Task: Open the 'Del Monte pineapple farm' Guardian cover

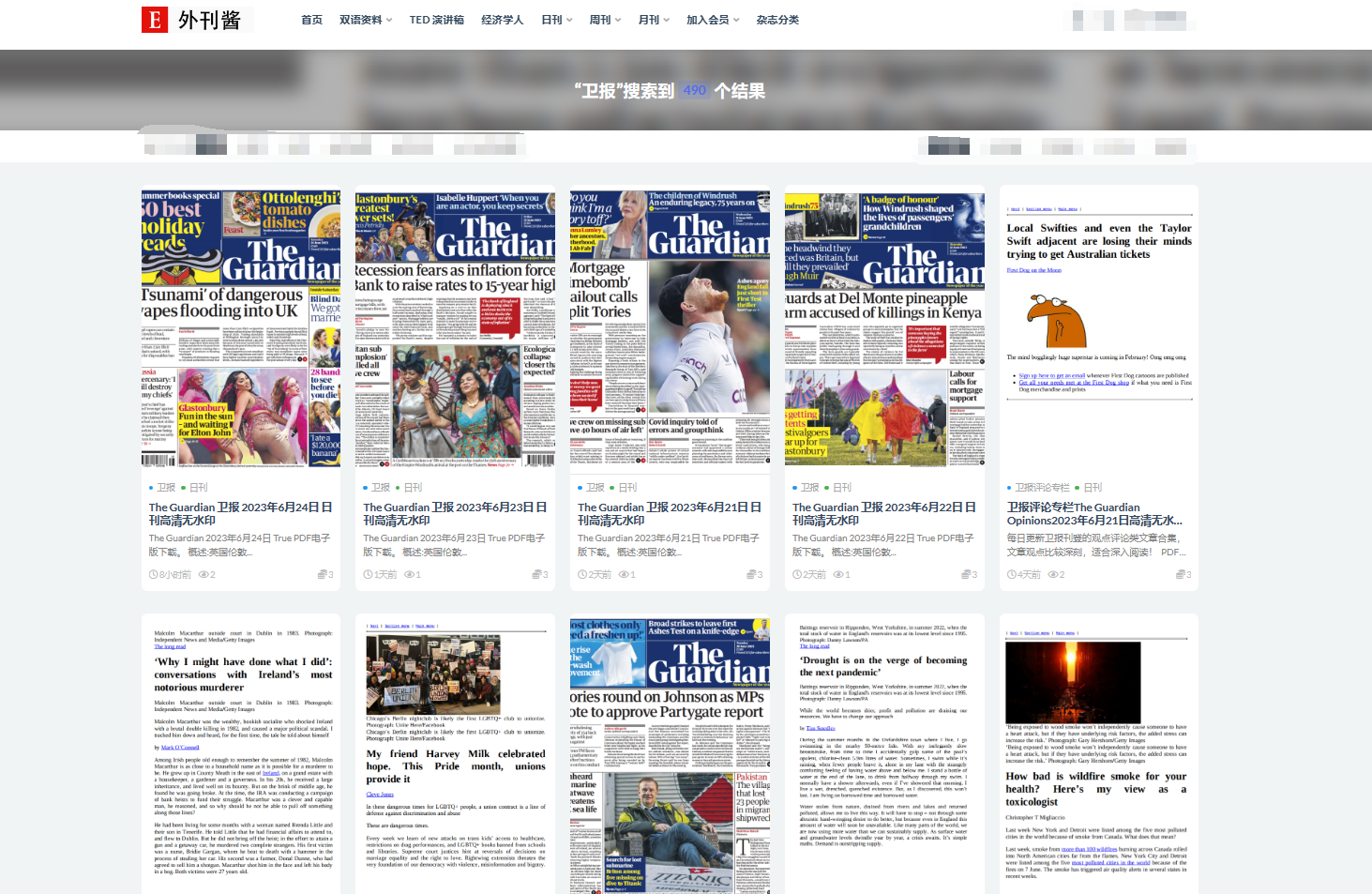Action: pos(884,329)
